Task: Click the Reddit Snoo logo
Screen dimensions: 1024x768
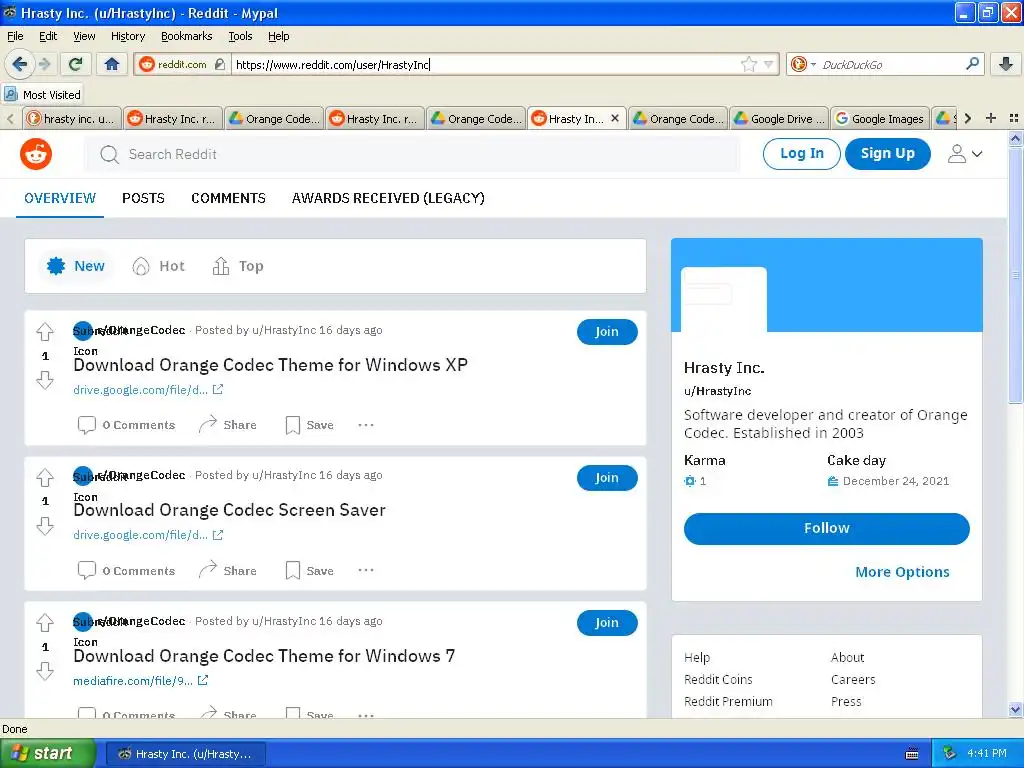Action: click(36, 154)
